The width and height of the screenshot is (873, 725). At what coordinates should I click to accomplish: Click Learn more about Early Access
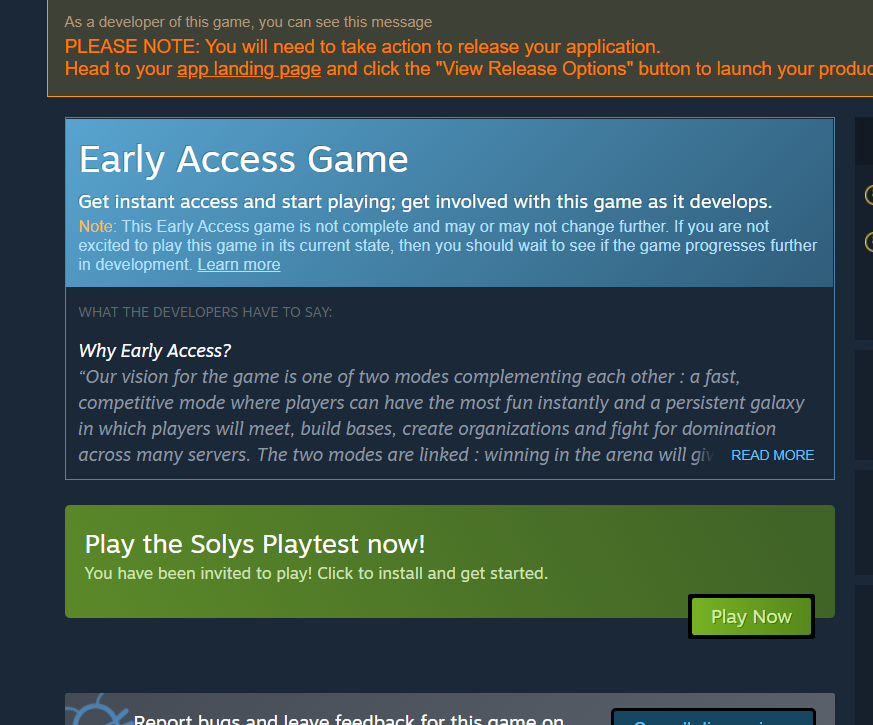coord(239,264)
